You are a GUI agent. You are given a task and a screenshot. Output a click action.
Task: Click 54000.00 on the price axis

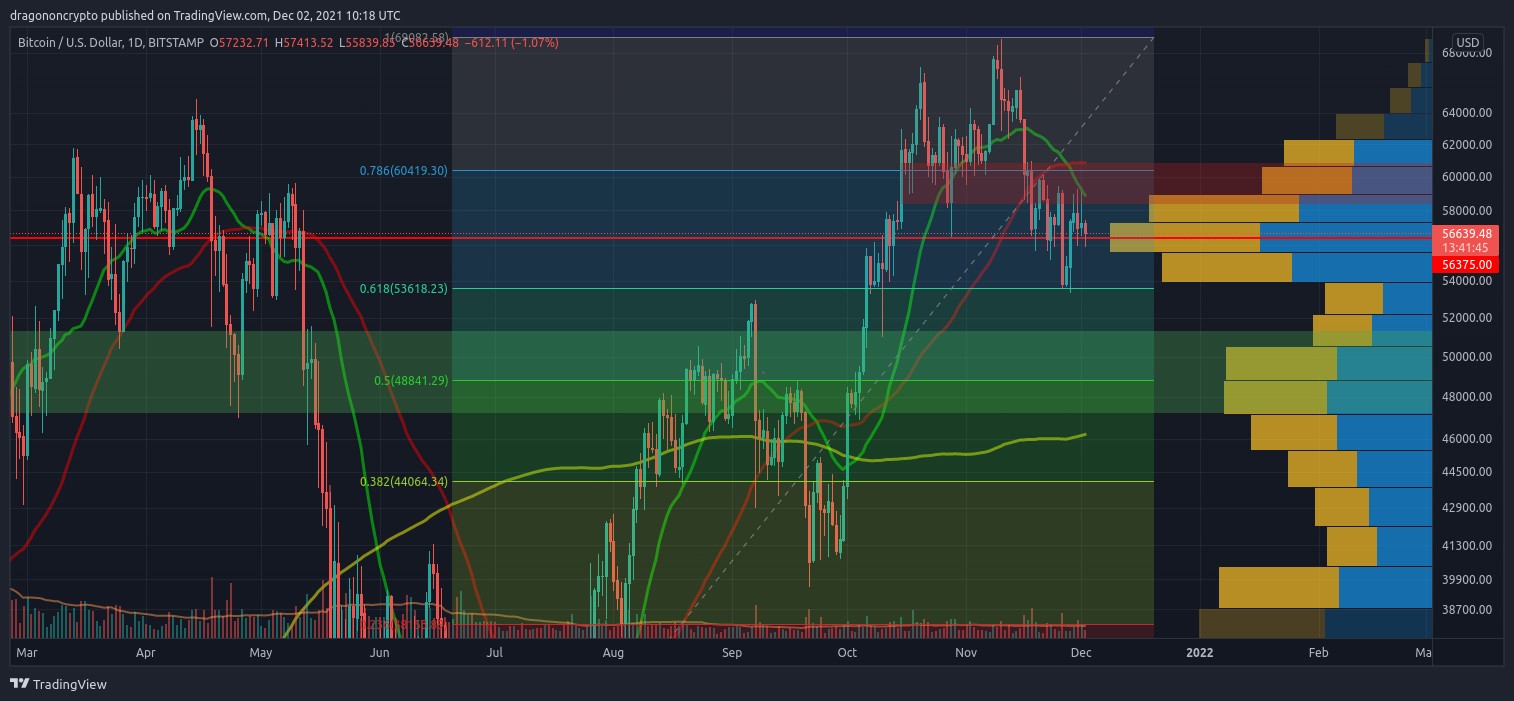[1466, 281]
